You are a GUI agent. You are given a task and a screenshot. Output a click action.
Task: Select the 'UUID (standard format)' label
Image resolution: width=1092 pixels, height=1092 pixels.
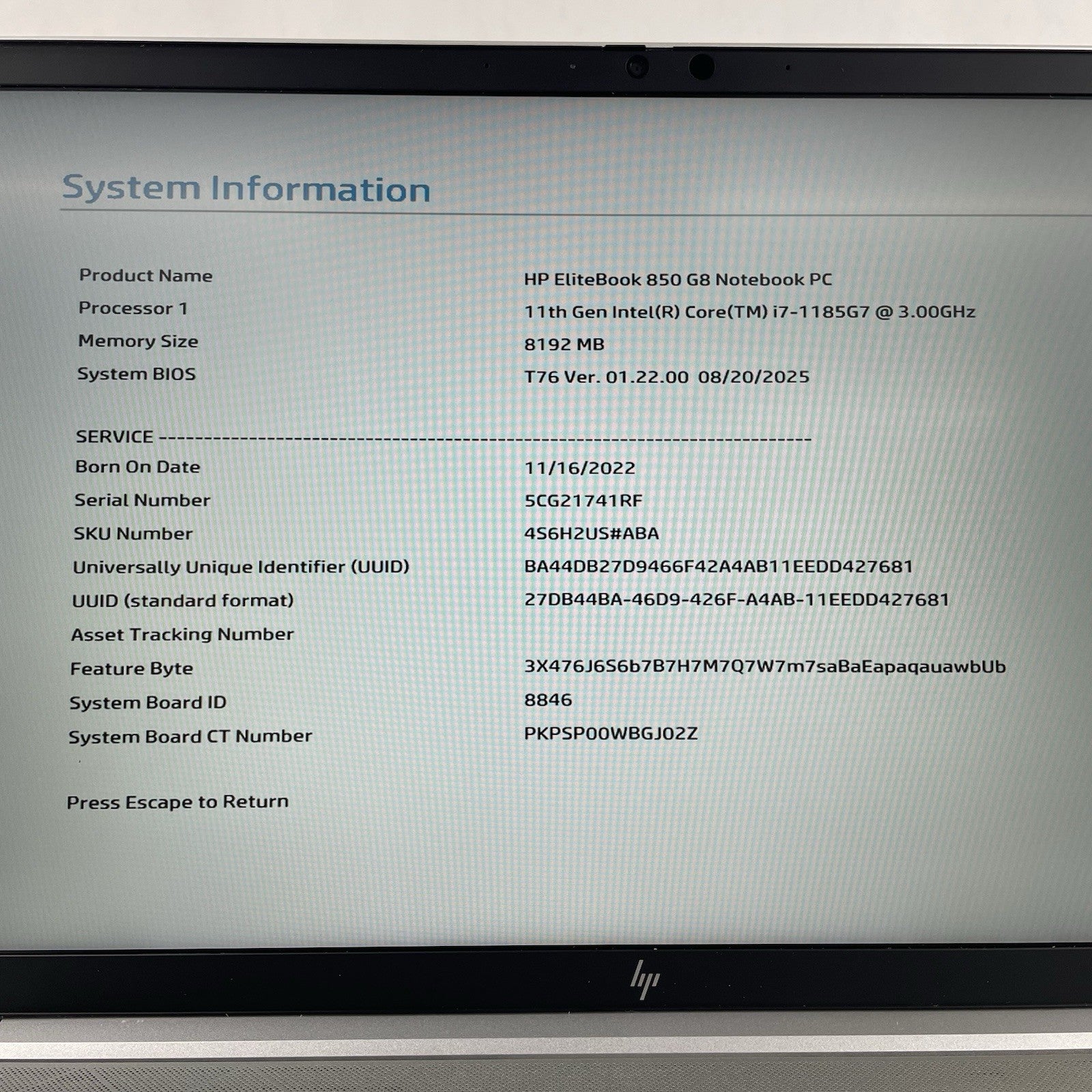pos(183,601)
